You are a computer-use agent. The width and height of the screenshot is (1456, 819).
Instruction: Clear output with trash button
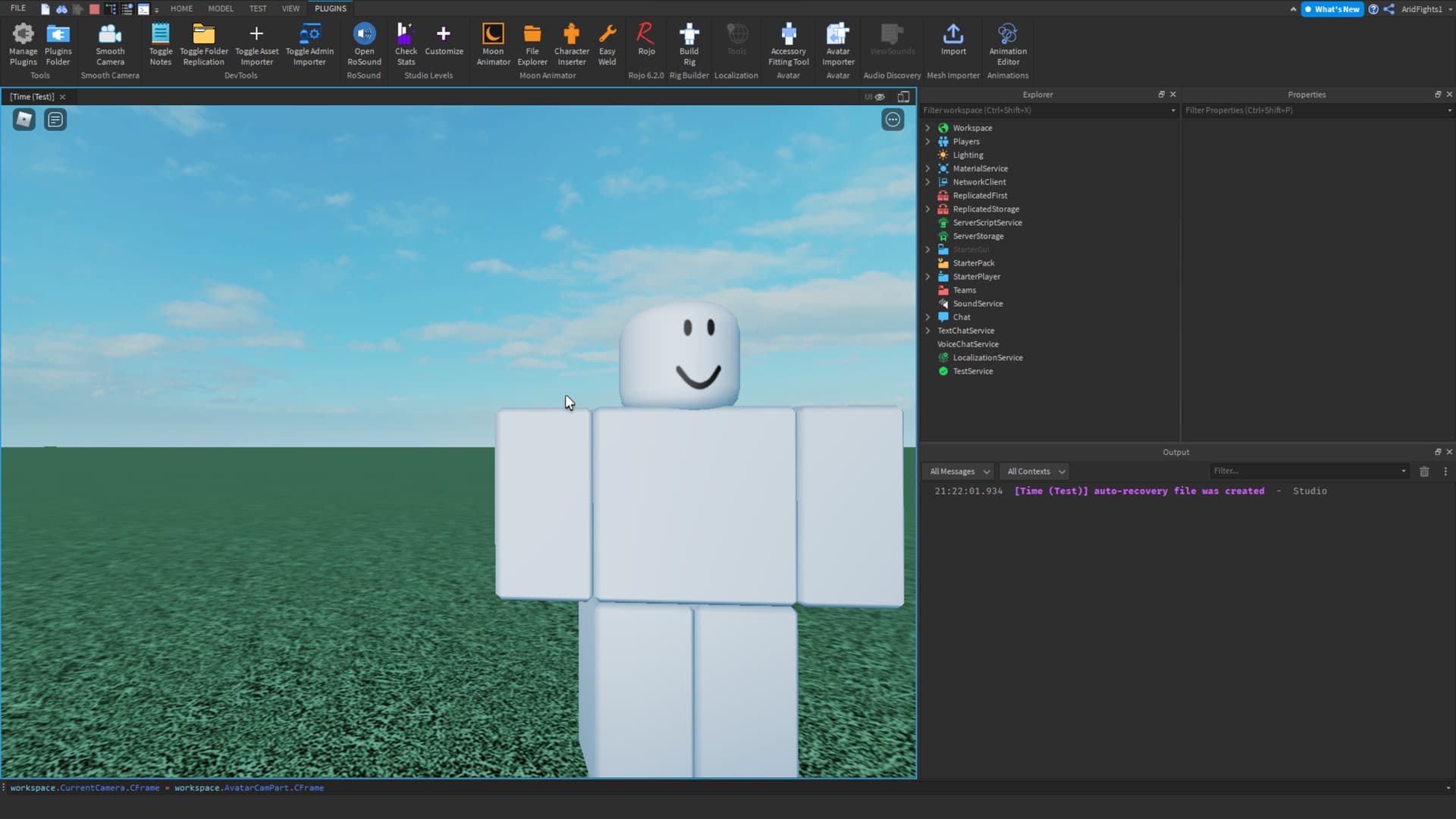(x=1424, y=472)
